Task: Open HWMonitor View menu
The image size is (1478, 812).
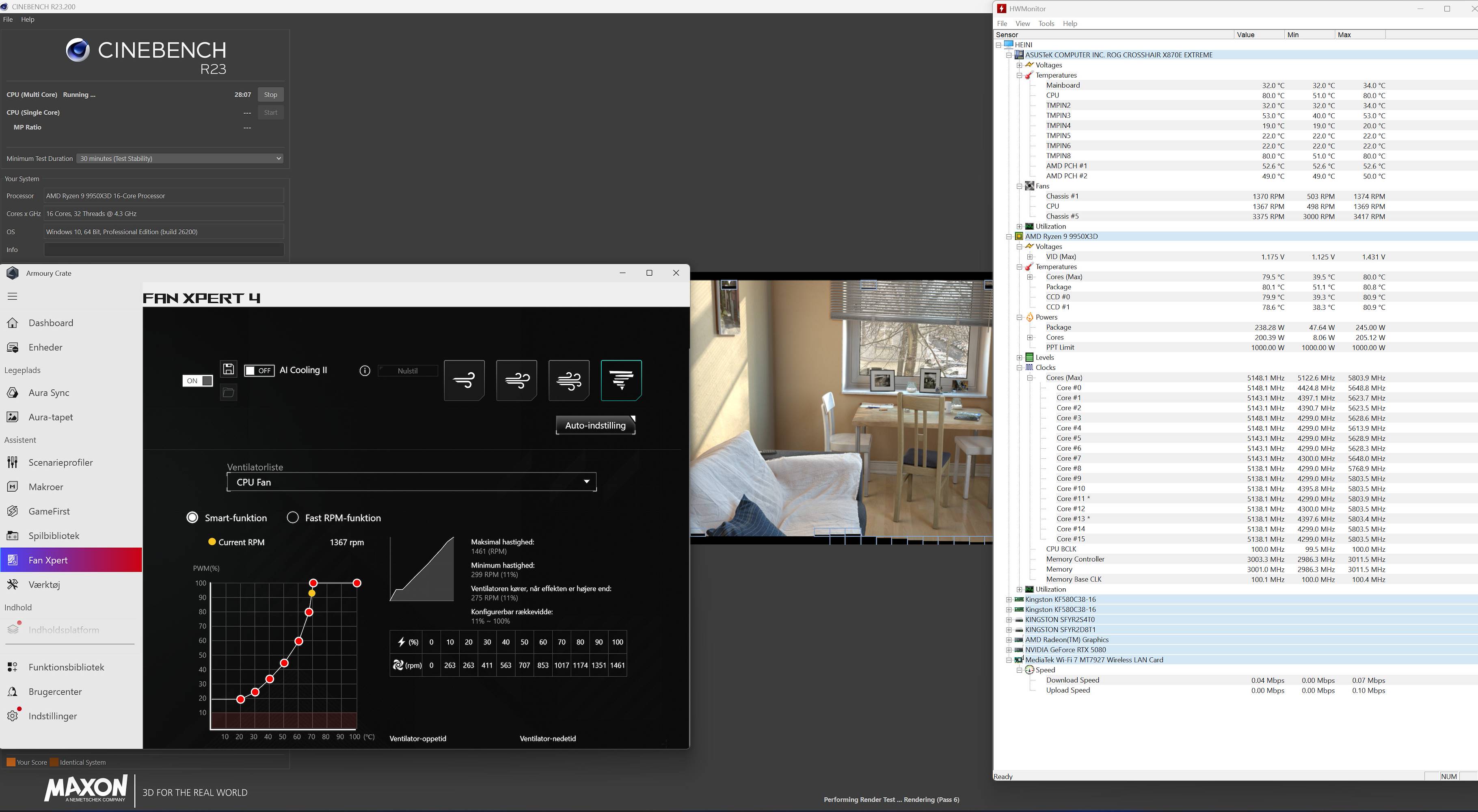Action: pos(1022,24)
